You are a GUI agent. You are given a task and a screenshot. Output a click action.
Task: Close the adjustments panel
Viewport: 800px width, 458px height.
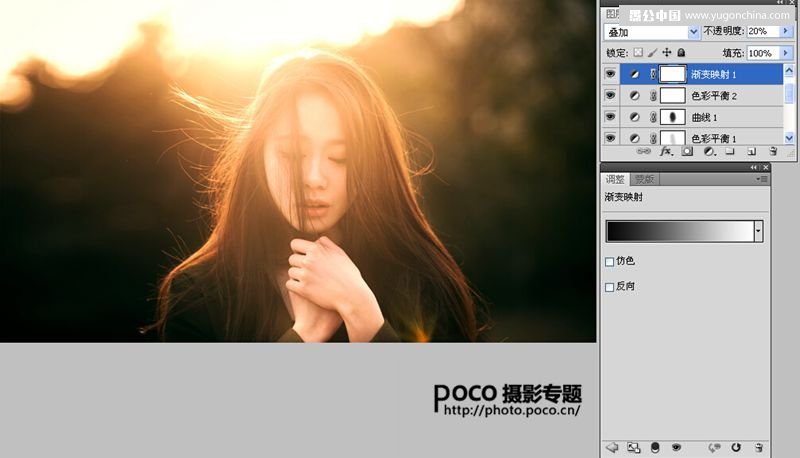tap(766, 167)
